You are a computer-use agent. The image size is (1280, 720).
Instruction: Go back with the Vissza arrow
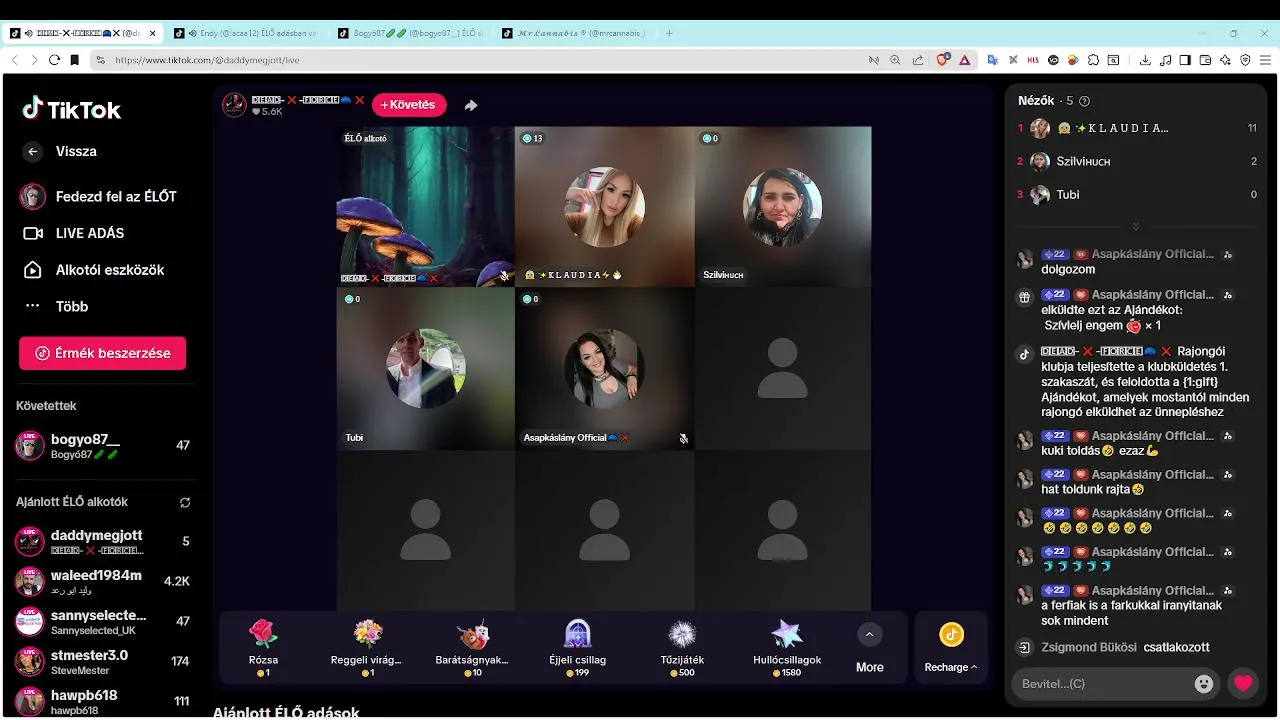pos(33,152)
